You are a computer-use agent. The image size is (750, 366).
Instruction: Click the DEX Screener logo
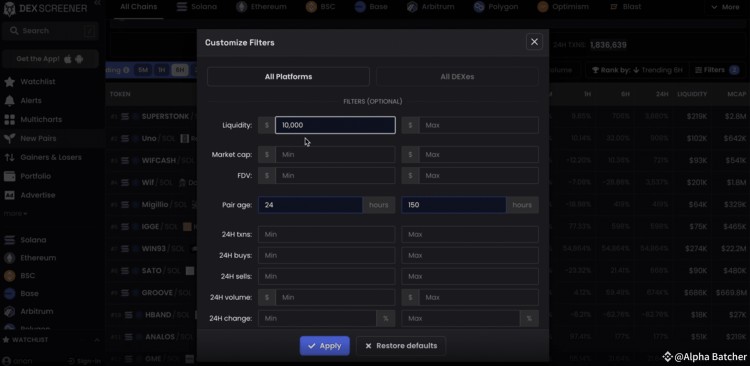pos(45,9)
